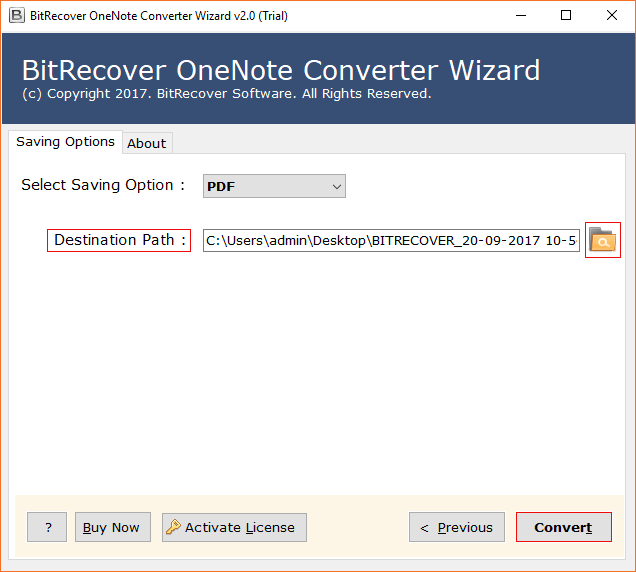The image size is (636, 572).
Task: Click the BitRecover OneNote Converter Wizard banner heading
Action: click(281, 70)
